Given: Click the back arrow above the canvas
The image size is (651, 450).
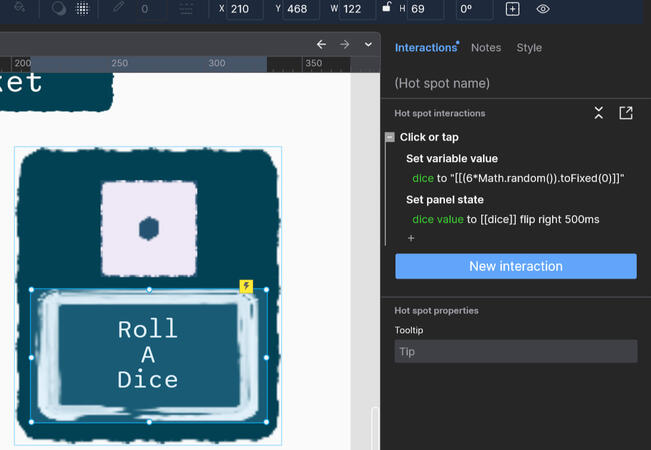Looking at the screenshot, I should [x=321, y=44].
